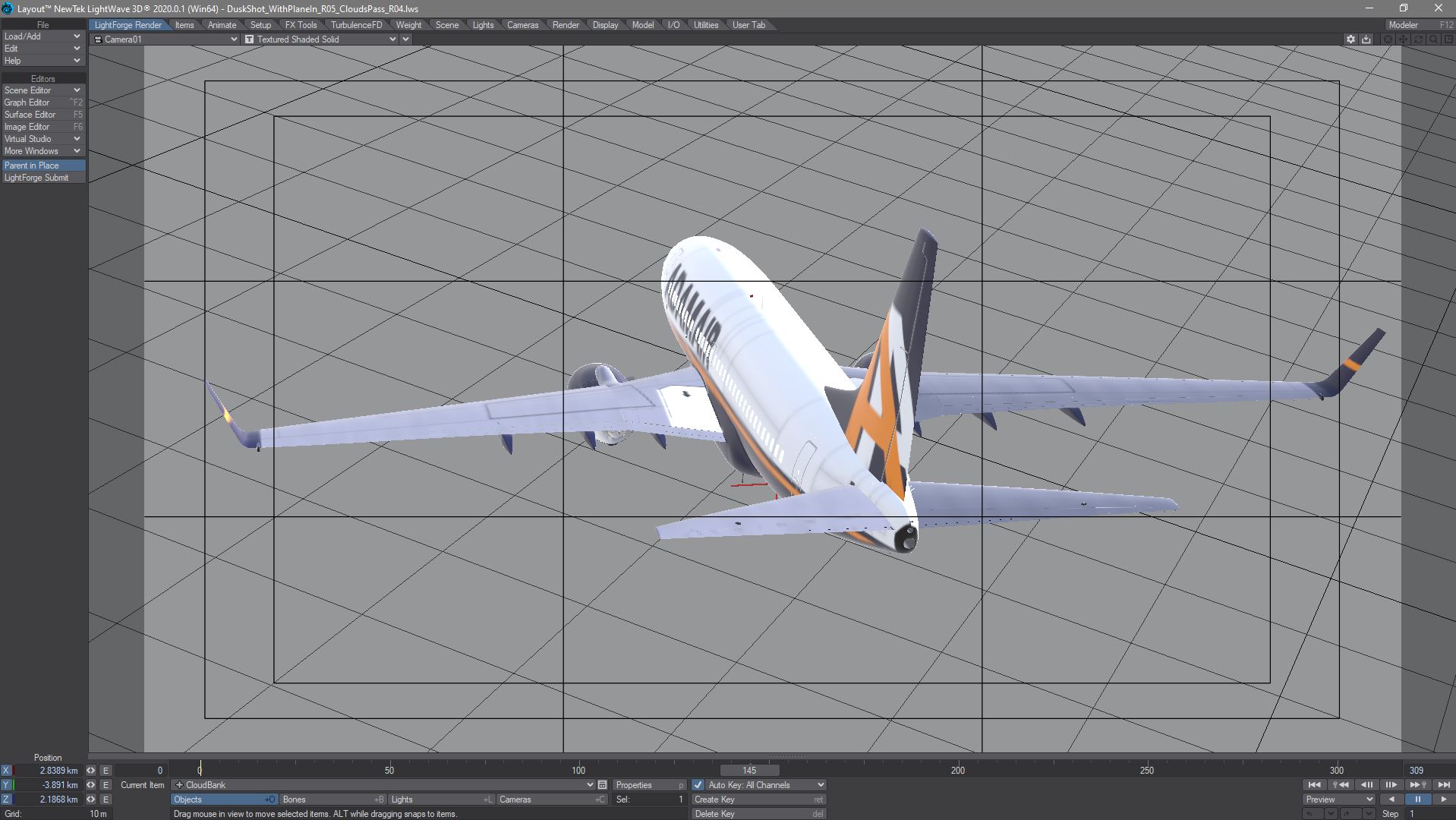Play animation forward
Screen dimensions: 1456x820
(1443, 799)
